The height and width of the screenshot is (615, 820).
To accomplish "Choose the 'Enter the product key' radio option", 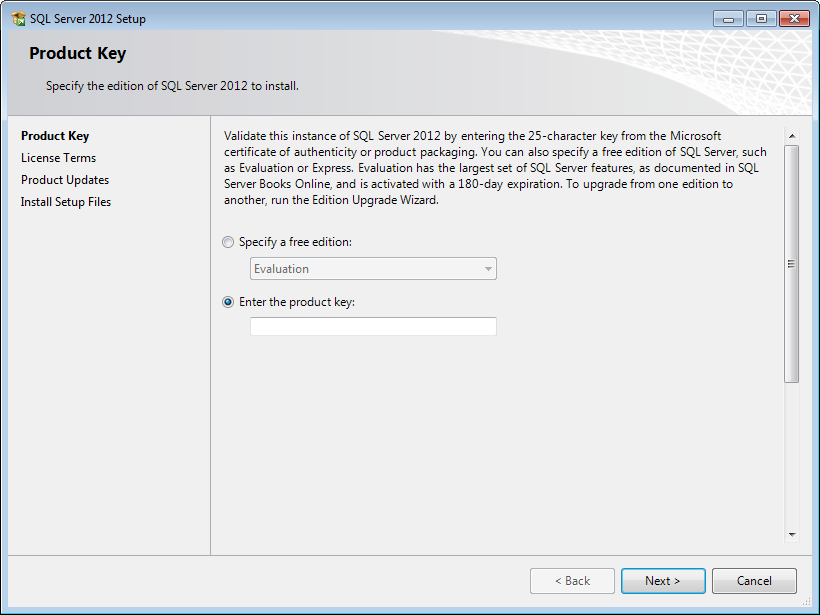I will coord(229,302).
